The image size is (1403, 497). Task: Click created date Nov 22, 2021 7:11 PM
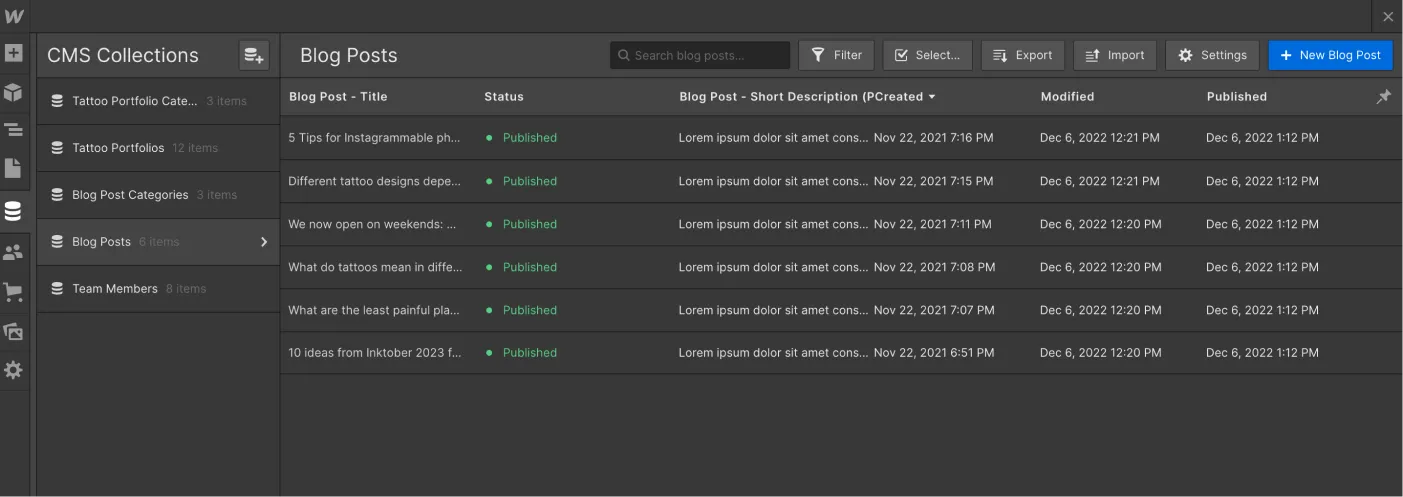[x=933, y=224]
